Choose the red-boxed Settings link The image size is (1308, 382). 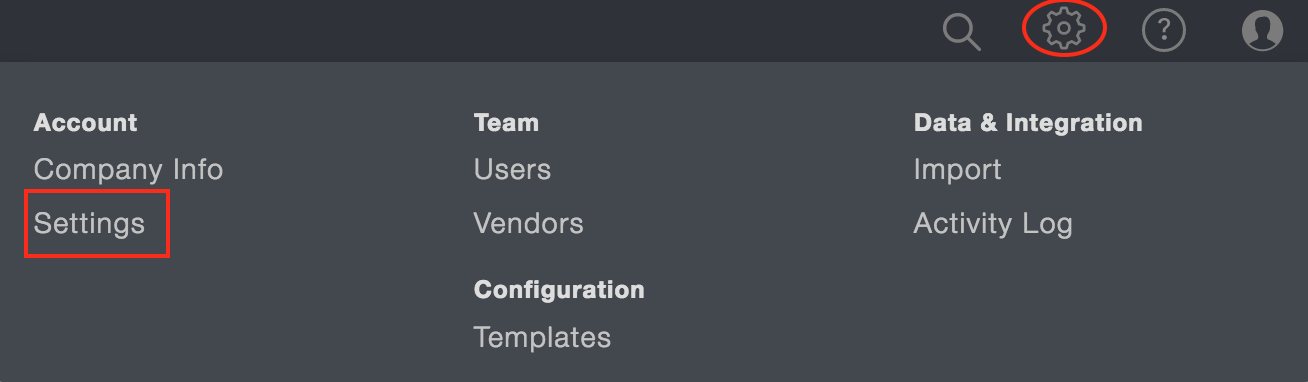click(x=89, y=224)
